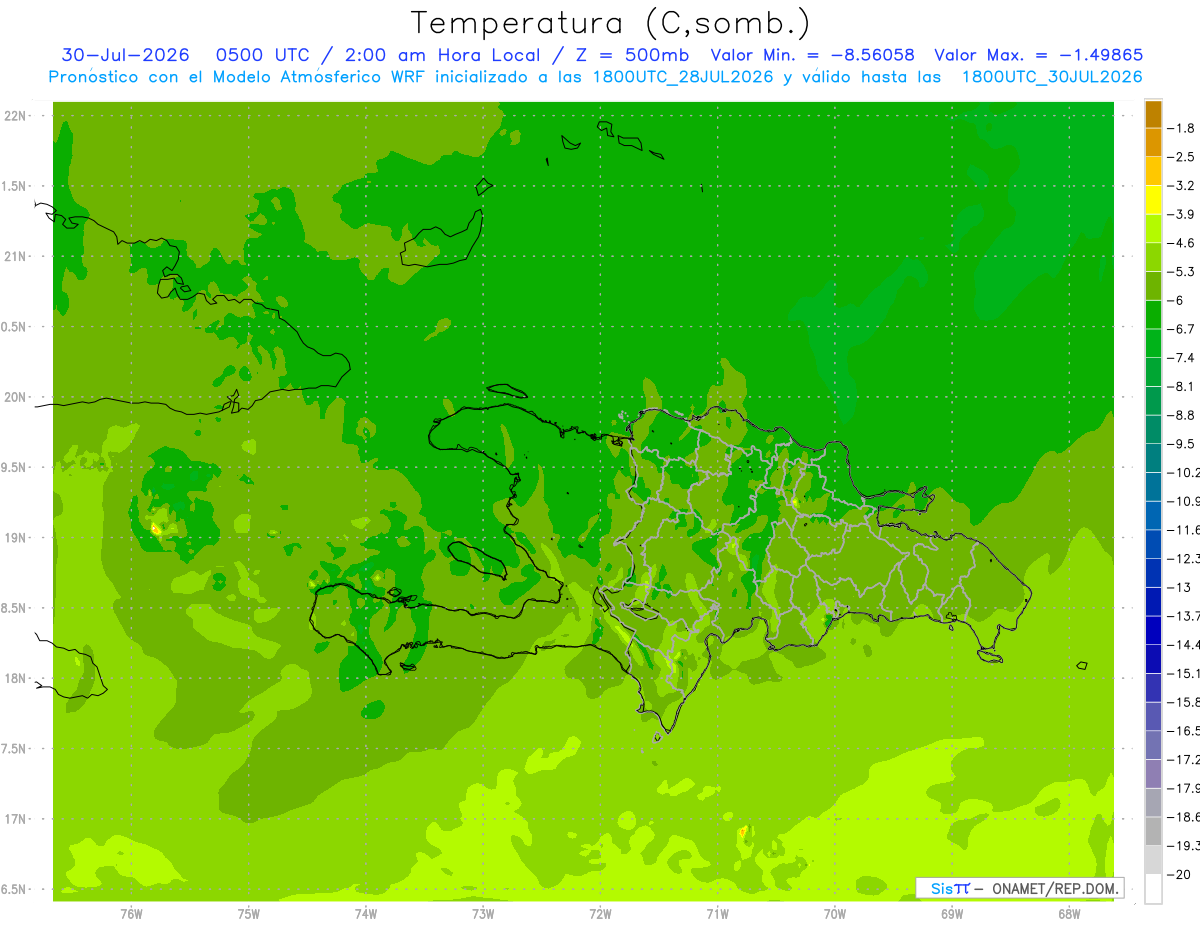Click the dark blue legend swatch between -13.7 and -14.4
The width and height of the screenshot is (1200, 927).
coord(1153,630)
